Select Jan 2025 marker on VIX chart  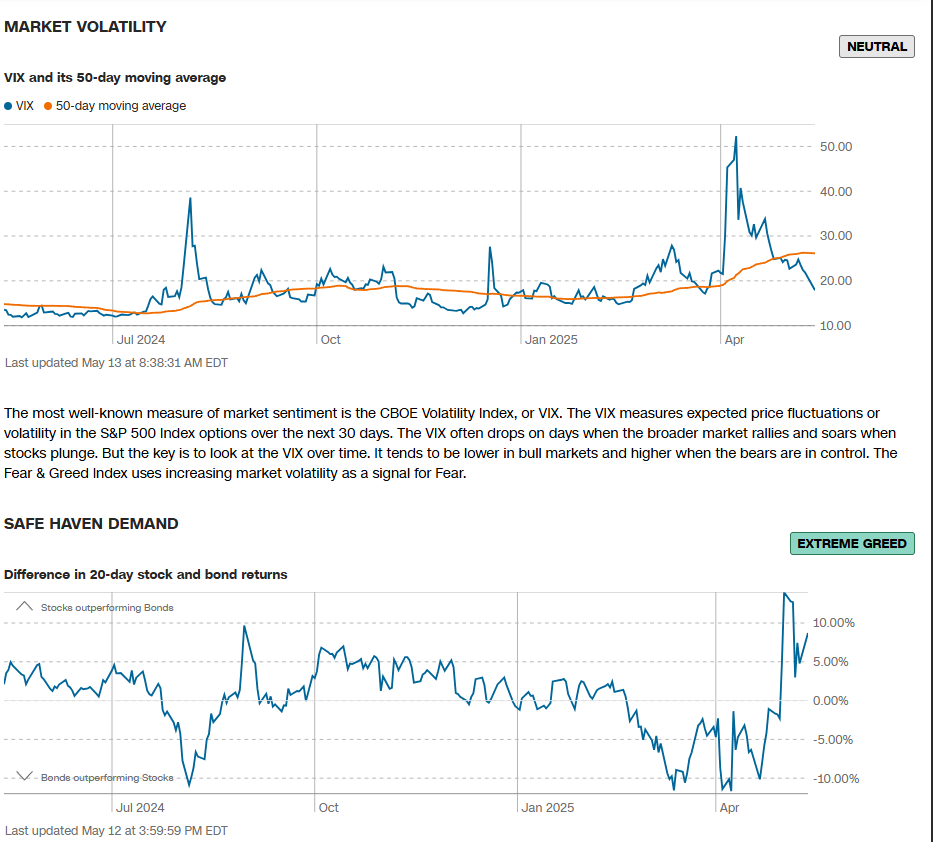coord(551,340)
